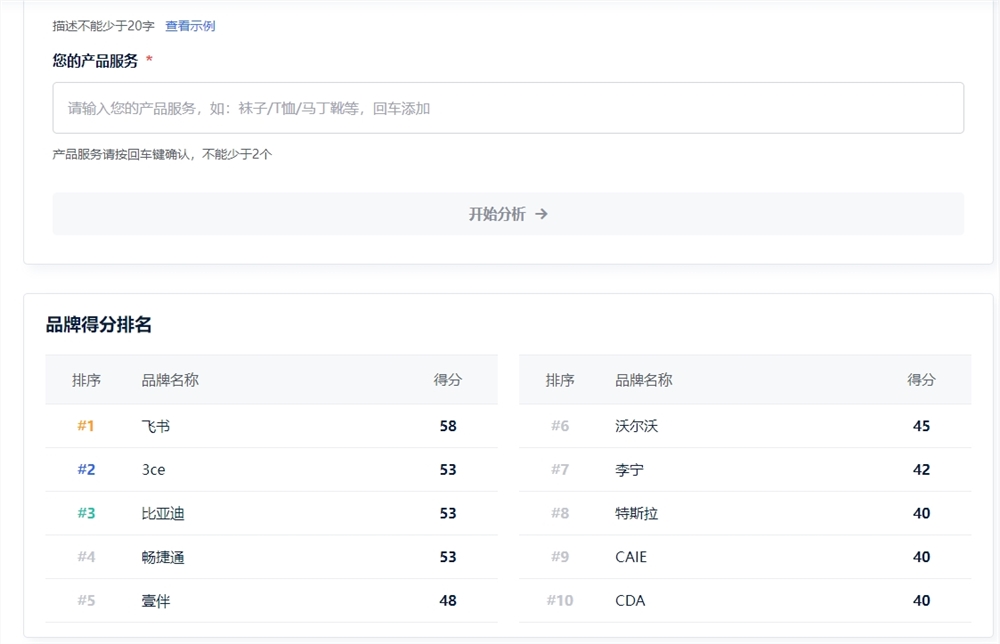
Task: Open the 查看示例 example link
Action: click(x=192, y=25)
